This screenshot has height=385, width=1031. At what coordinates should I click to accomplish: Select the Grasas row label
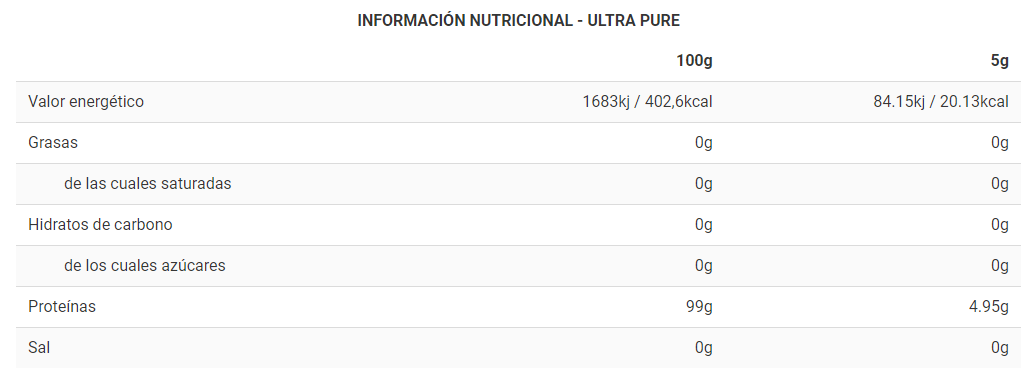click(53, 143)
